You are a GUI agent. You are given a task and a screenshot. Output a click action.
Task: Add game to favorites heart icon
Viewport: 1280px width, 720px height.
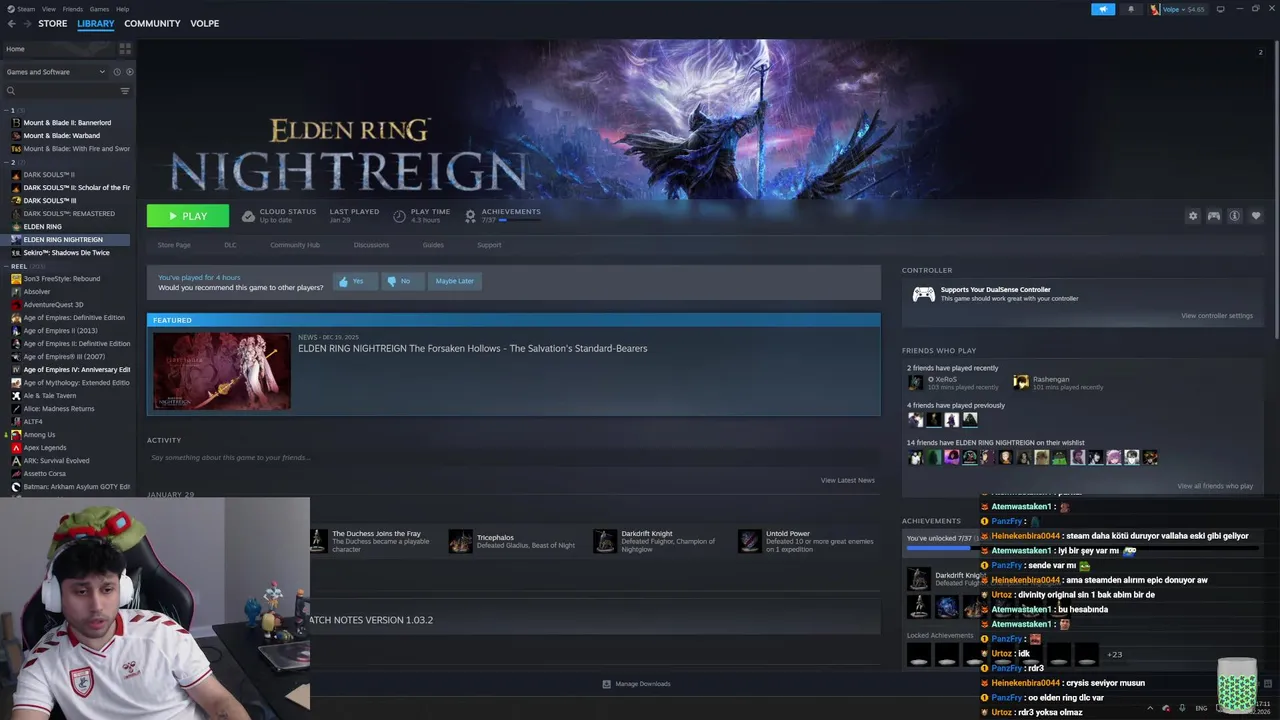coord(1256,216)
